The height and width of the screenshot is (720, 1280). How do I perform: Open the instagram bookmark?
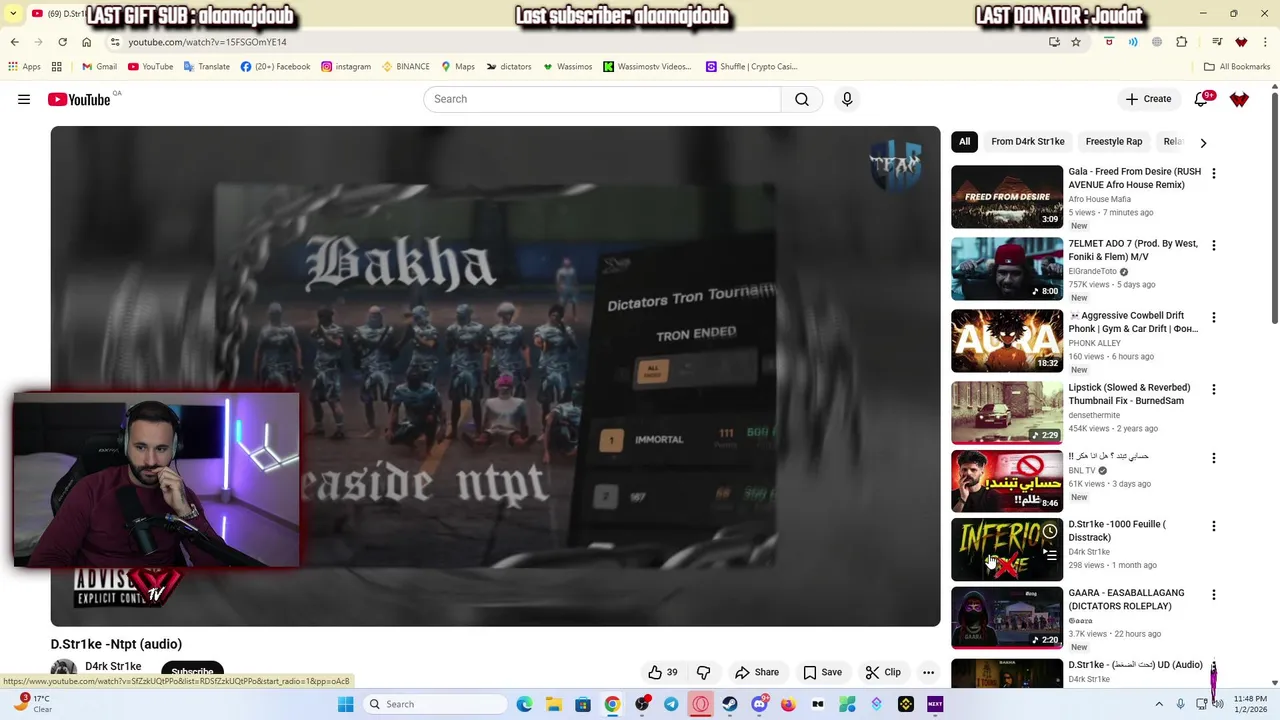tap(346, 67)
